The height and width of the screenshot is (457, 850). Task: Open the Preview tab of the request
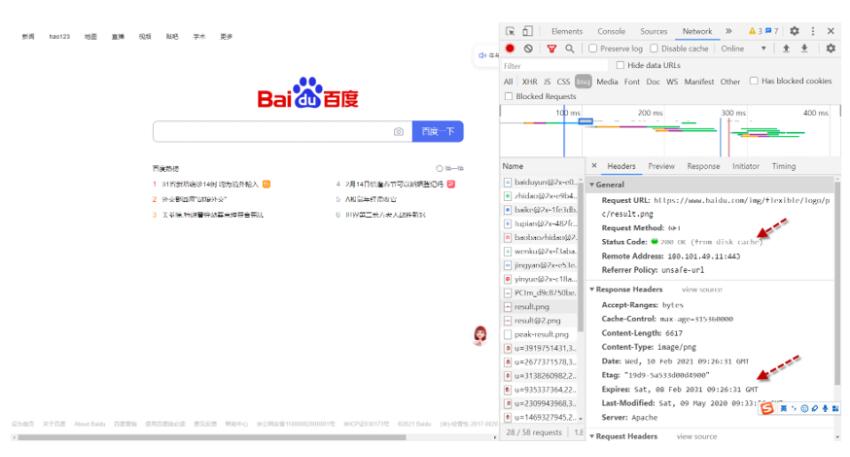tap(661, 166)
